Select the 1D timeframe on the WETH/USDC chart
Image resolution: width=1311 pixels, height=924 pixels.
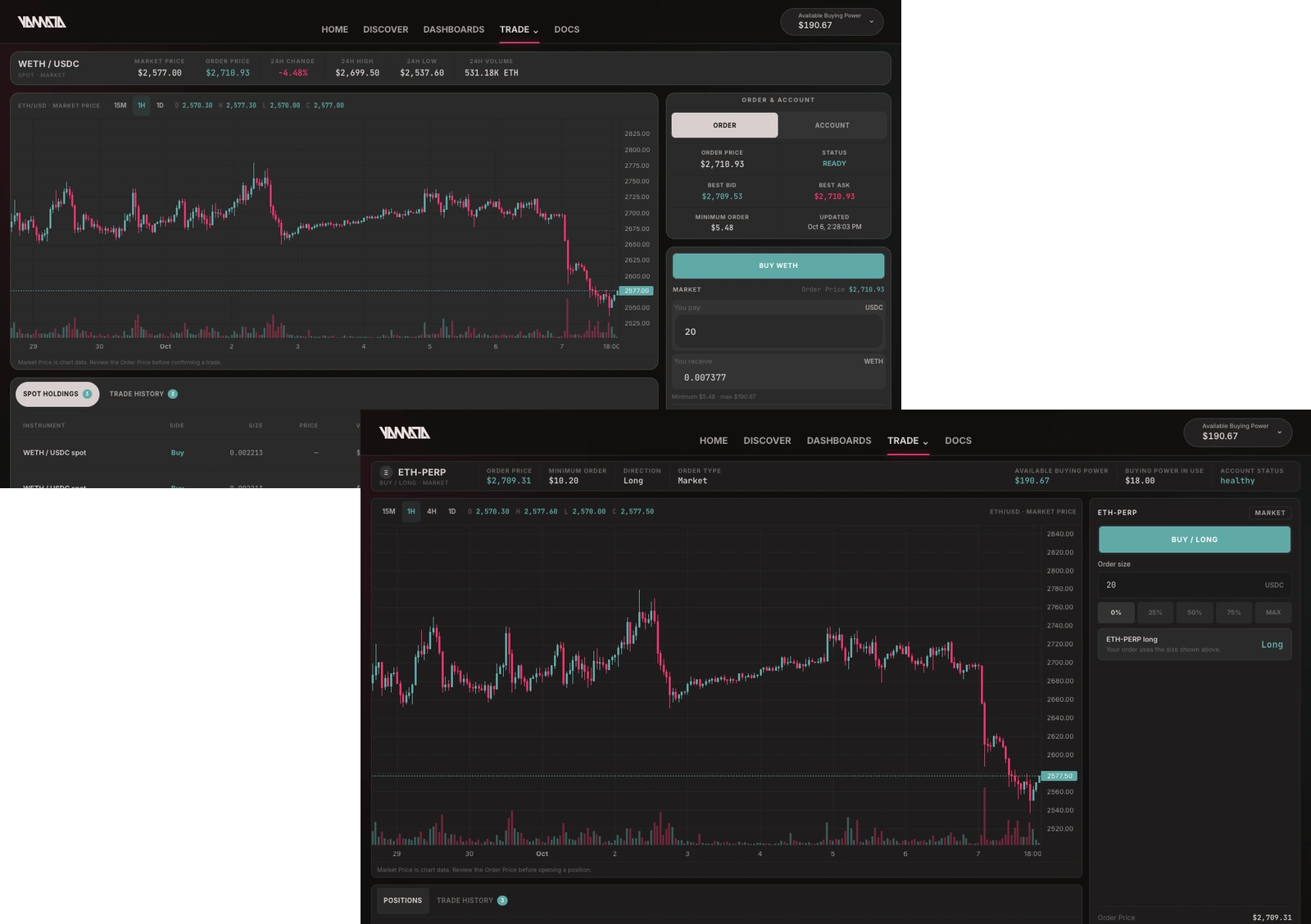[160, 106]
